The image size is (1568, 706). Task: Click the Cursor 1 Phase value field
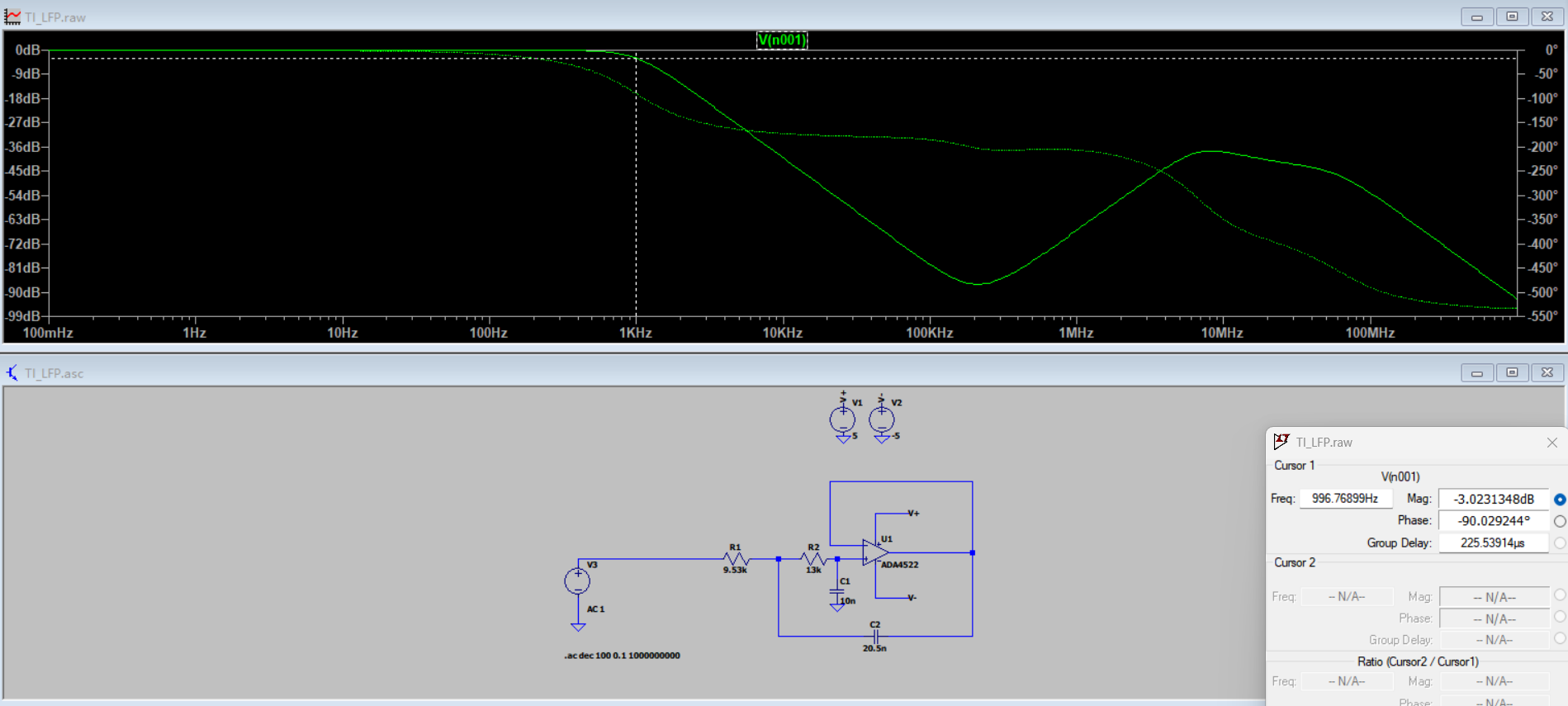coord(1493,521)
